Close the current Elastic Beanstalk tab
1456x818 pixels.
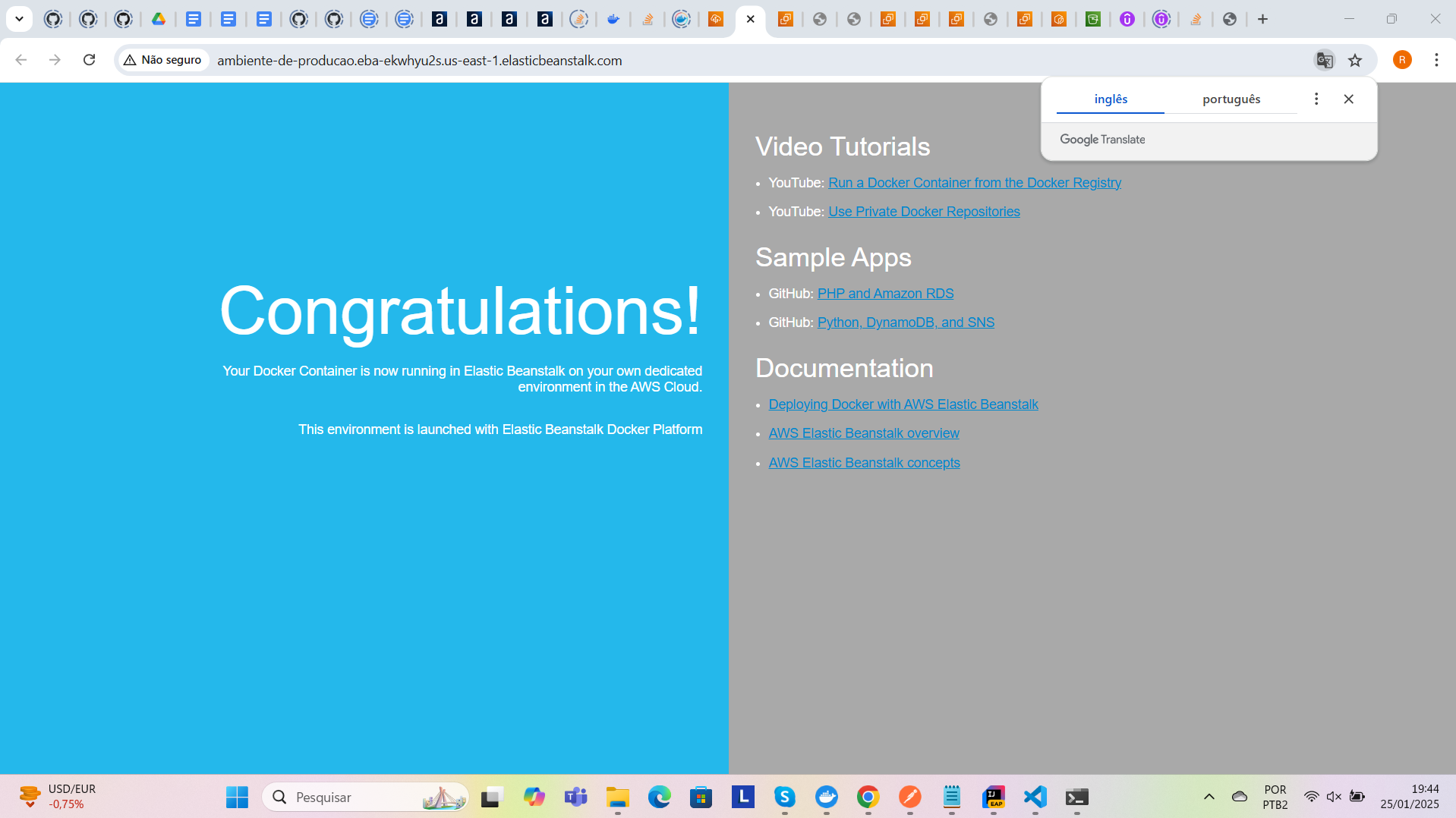[751, 19]
